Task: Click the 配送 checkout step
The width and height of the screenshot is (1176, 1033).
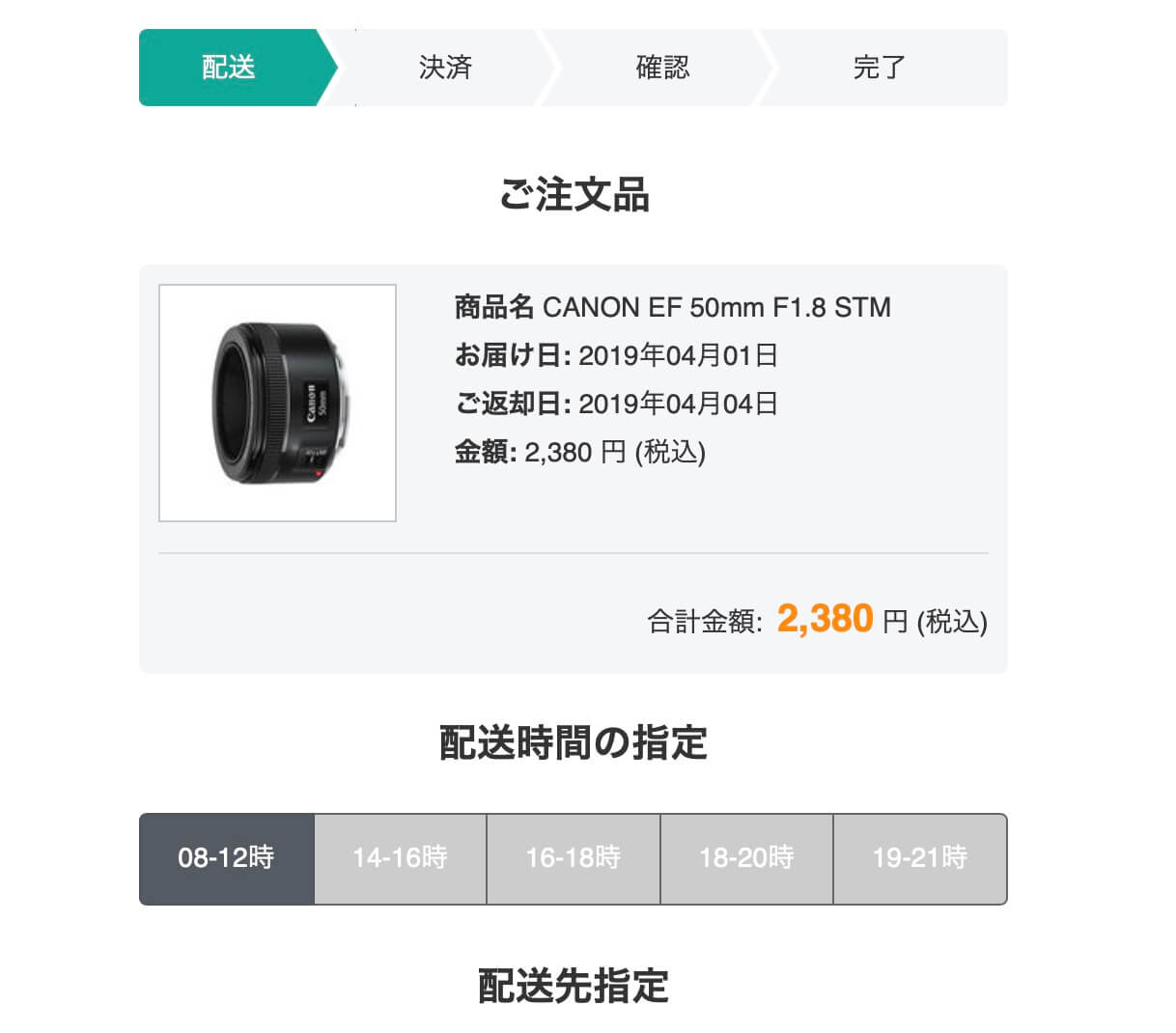Action: click(230, 68)
